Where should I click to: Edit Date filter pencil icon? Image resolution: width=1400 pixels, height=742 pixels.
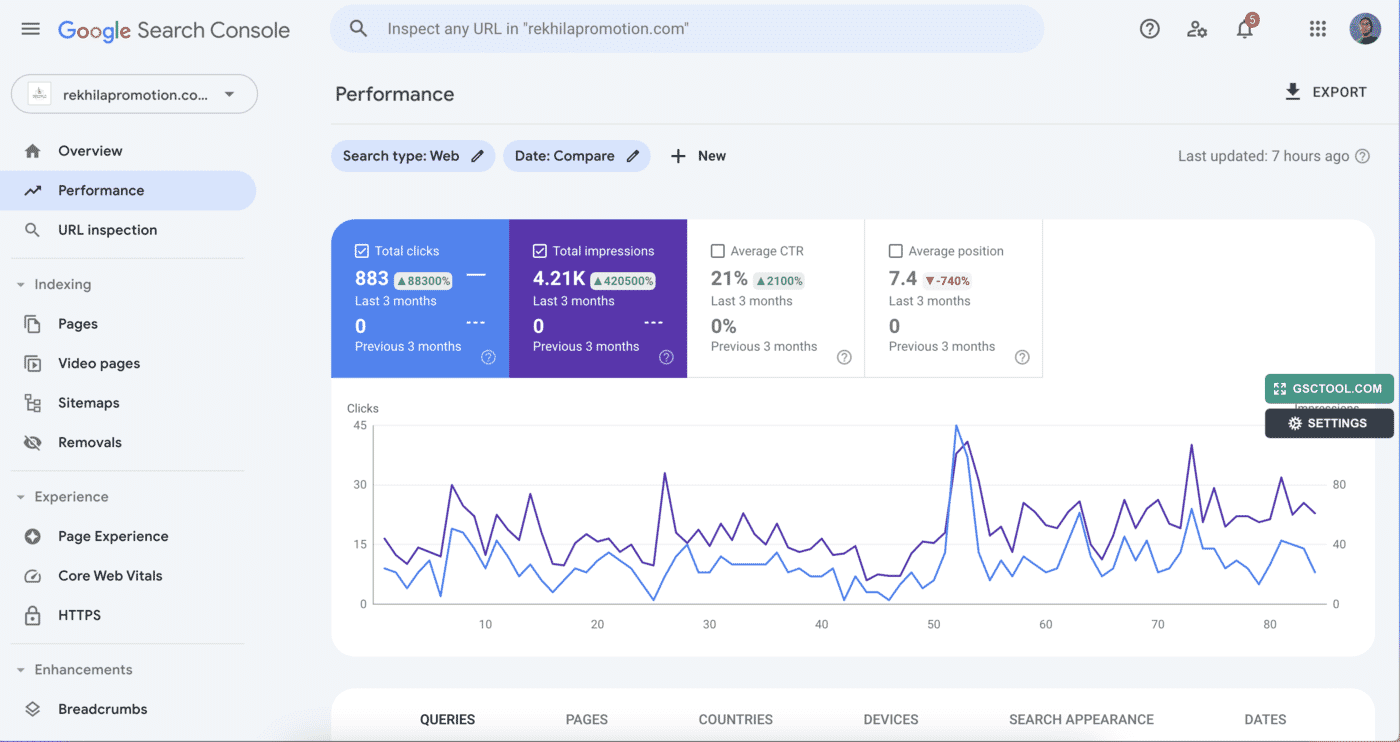pyautogui.click(x=632, y=156)
